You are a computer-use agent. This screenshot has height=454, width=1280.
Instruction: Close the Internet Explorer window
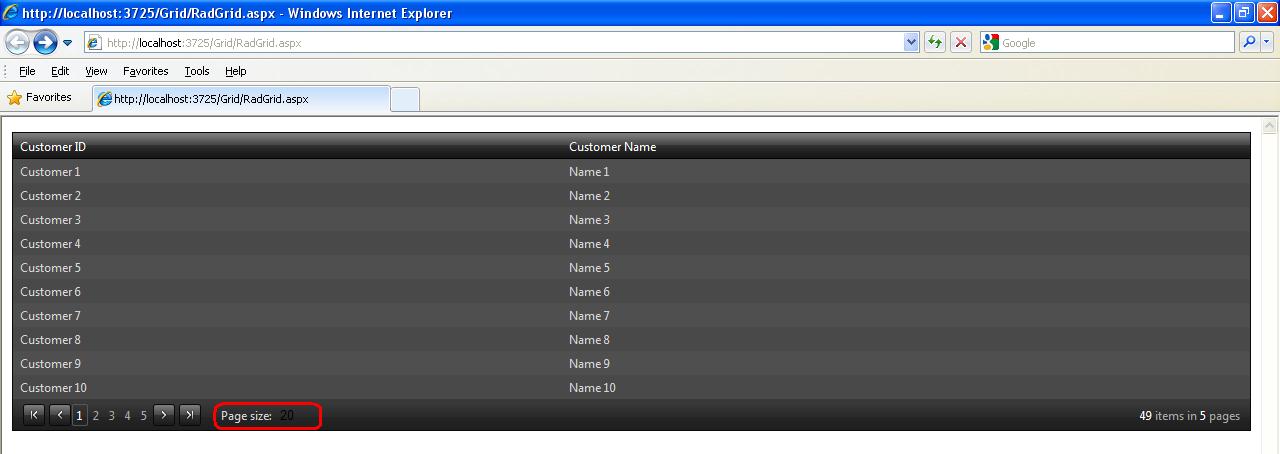[x=1267, y=13]
